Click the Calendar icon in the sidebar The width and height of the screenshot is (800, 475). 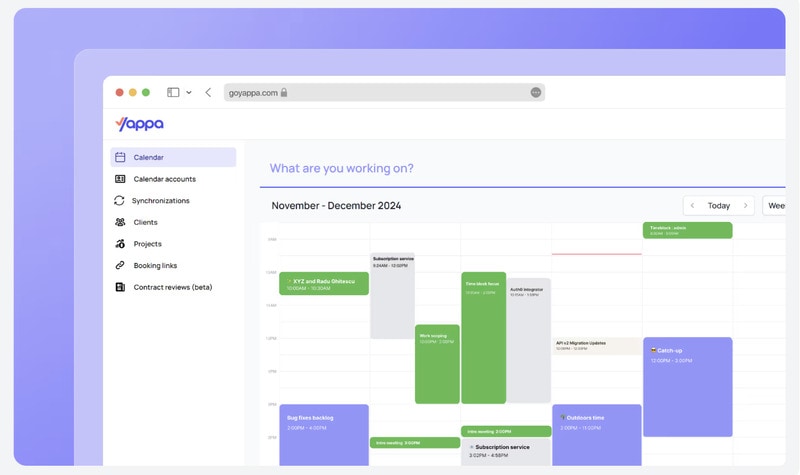tap(120, 157)
